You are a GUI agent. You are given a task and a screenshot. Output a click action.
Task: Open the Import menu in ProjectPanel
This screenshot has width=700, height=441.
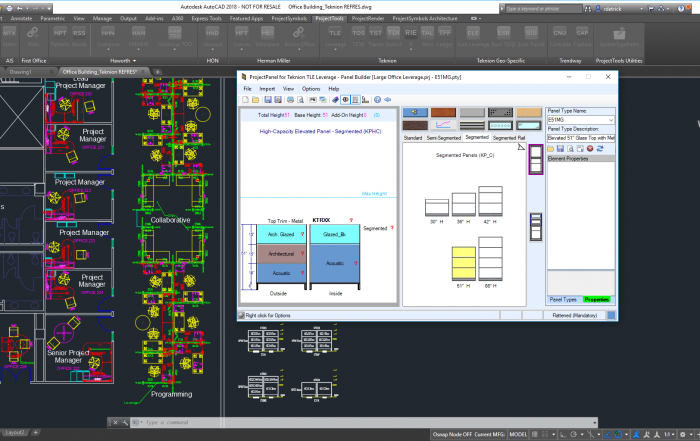[267, 89]
